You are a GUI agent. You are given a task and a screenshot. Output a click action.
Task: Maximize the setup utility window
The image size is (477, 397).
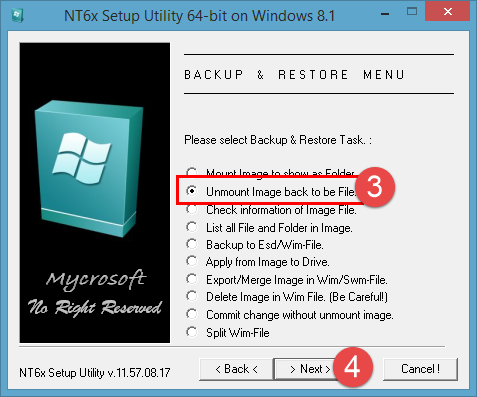(412, 12)
